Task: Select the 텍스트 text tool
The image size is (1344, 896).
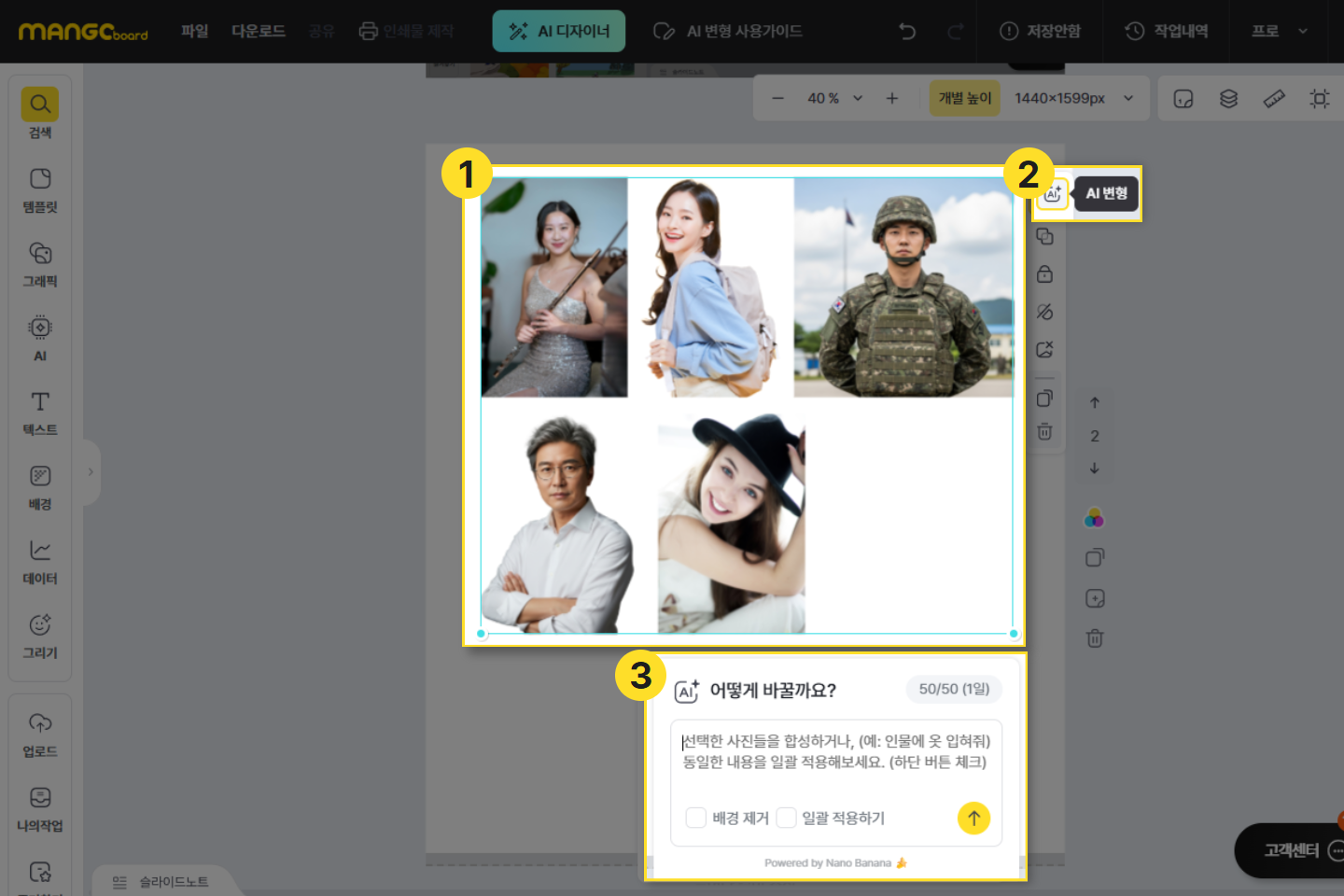Action: pyautogui.click(x=40, y=413)
